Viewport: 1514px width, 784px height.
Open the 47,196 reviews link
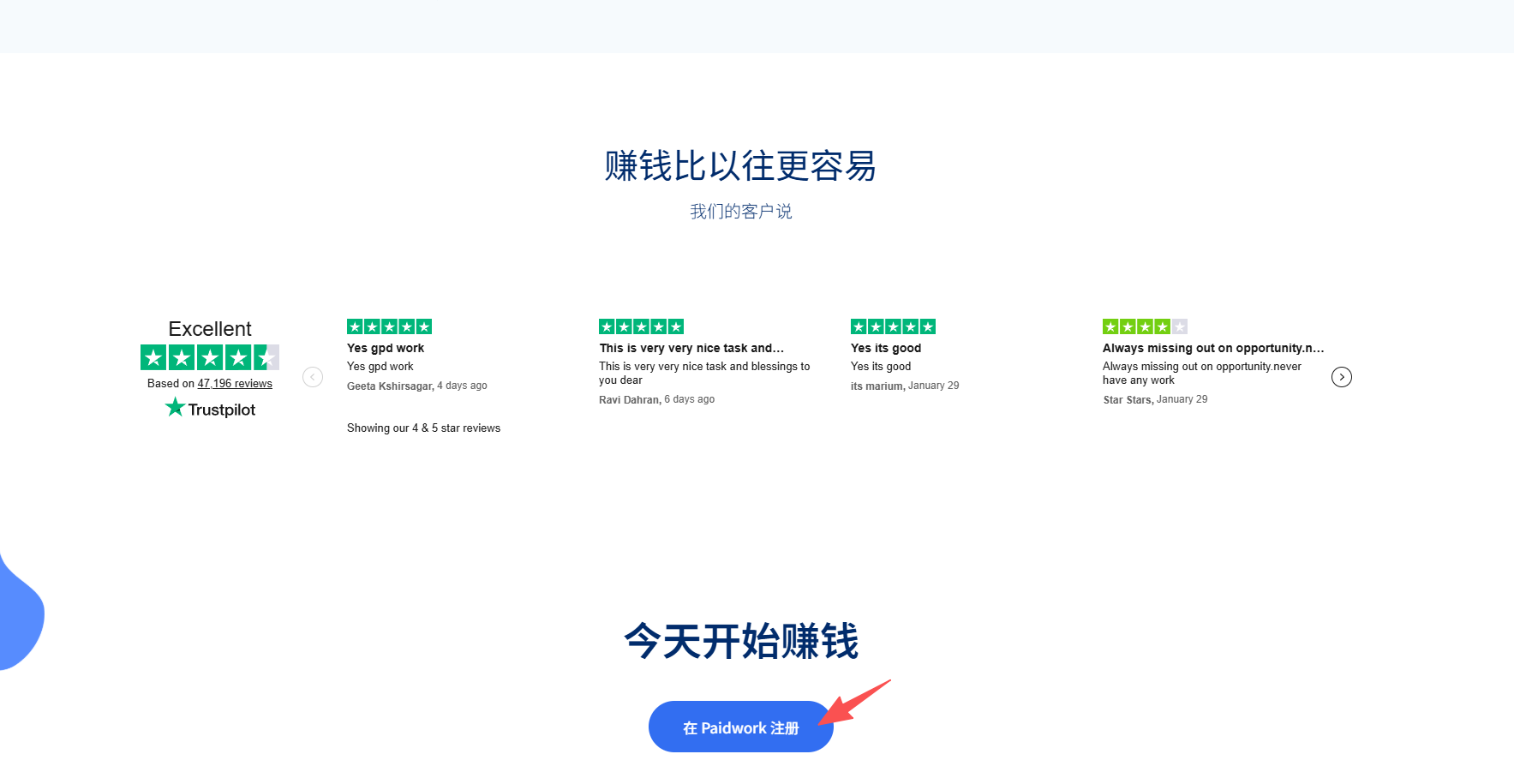(235, 383)
